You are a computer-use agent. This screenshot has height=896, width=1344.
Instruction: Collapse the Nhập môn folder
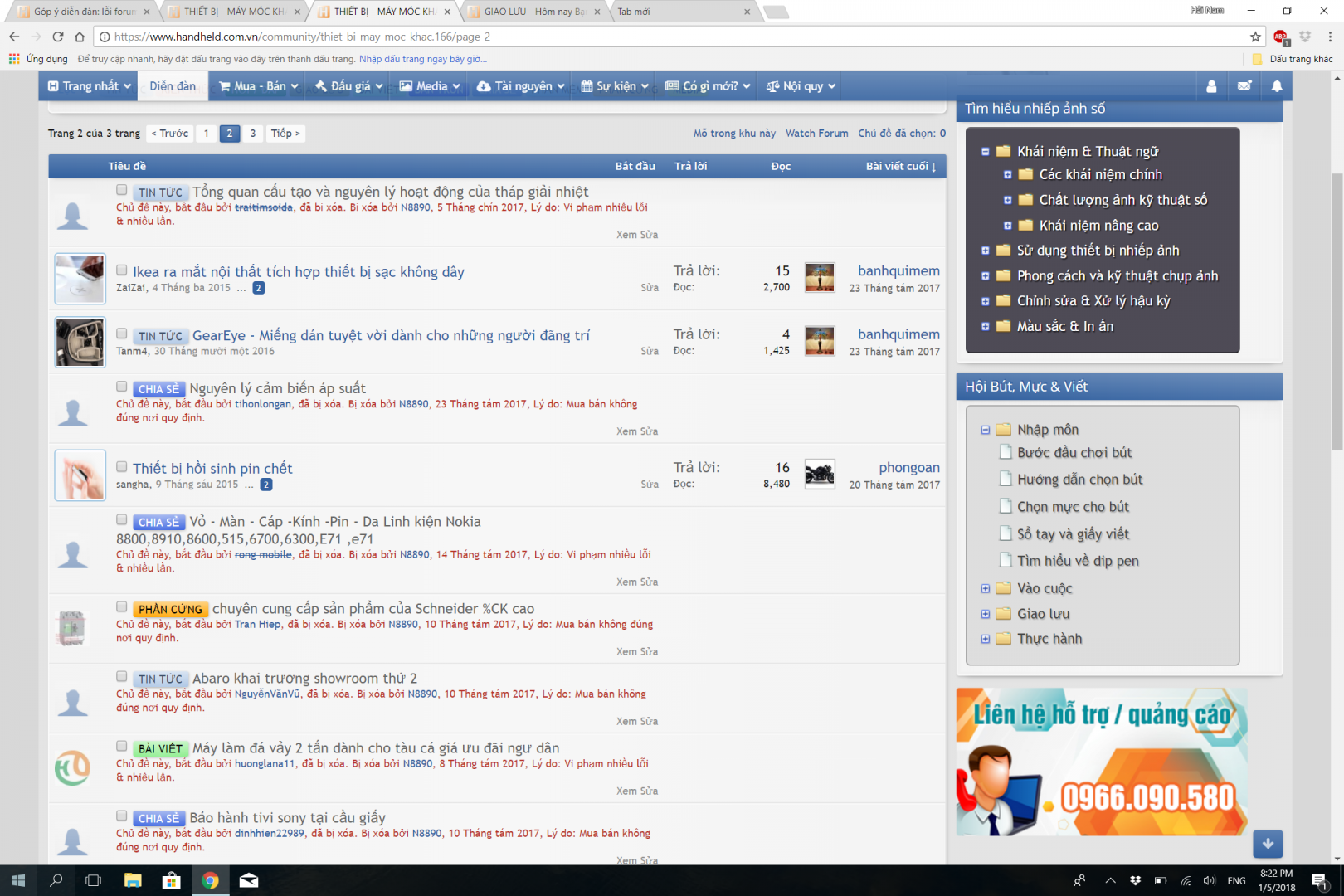[986, 430]
